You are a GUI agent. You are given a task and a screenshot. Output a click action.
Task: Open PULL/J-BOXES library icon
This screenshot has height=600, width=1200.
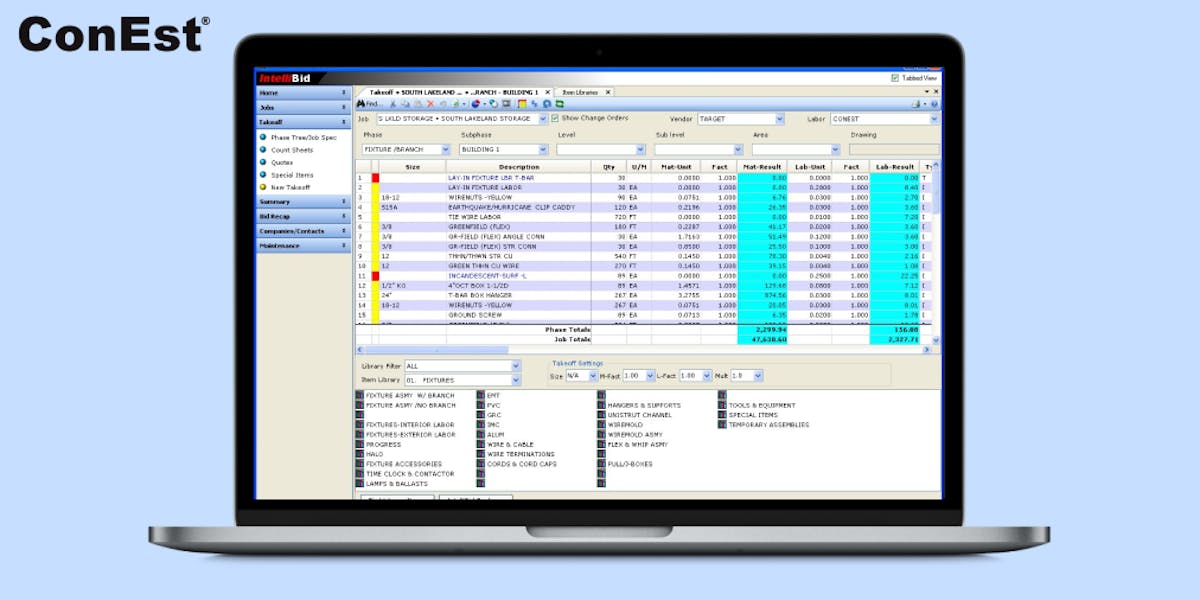(x=601, y=464)
